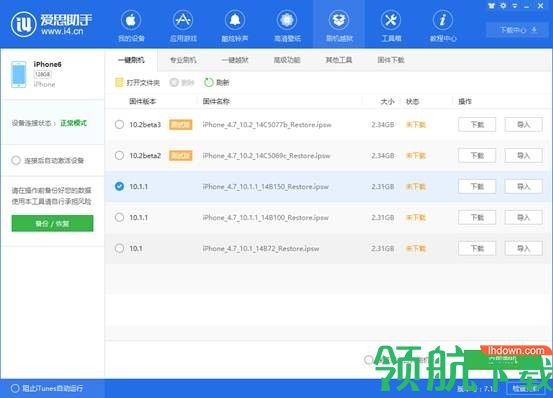553x398 pixels.
Task: Import firmware for the 10.1 14B72 row
Action: [x=523, y=249]
